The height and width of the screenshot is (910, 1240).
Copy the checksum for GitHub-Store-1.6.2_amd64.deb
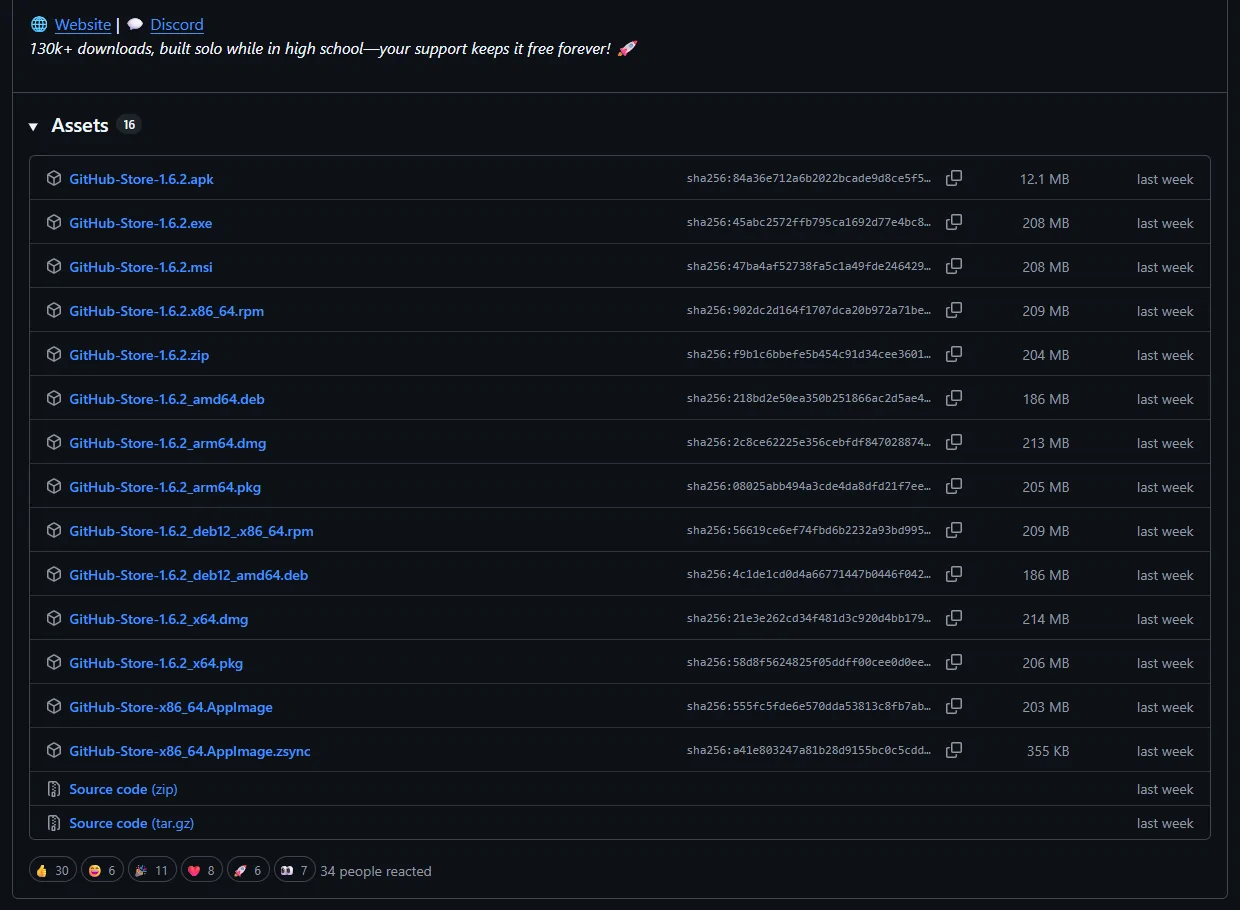pyautogui.click(x=953, y=398)
